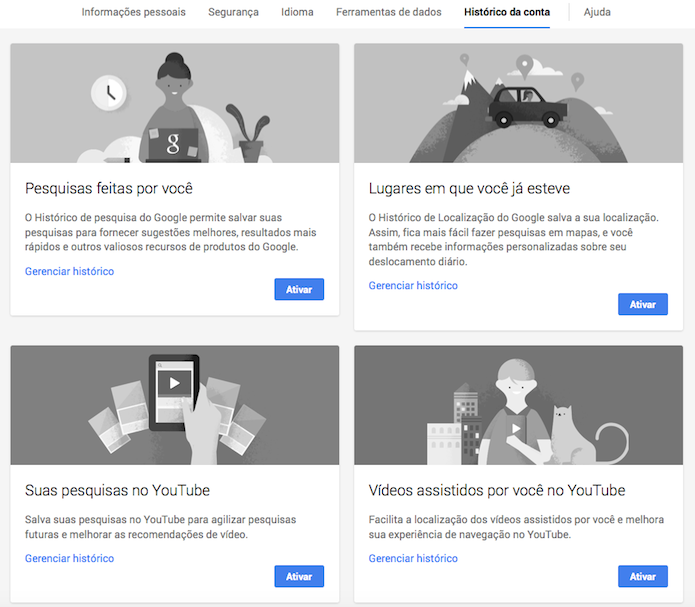Image resolution: width=695 pixels, height=607 pixels.
Task: Open the Informações pessoais tab
Action: click(133, 12)
